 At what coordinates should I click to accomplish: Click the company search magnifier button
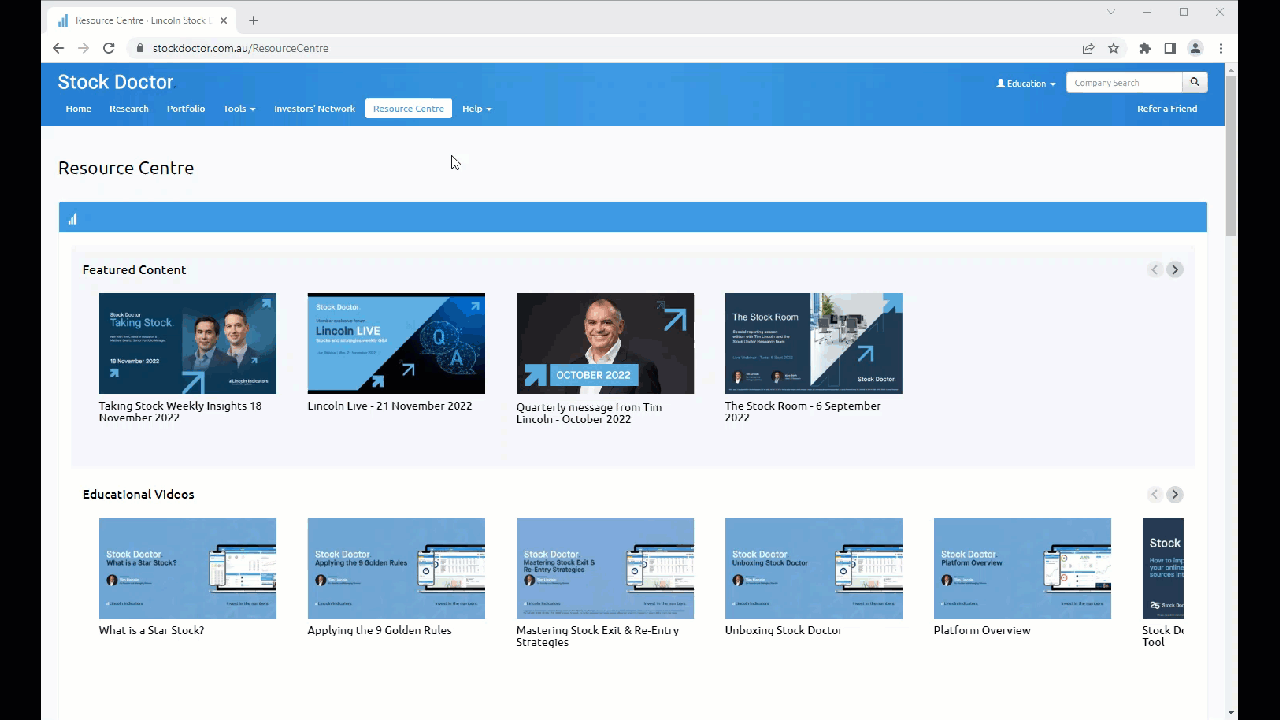click(x=1194, y=83)
